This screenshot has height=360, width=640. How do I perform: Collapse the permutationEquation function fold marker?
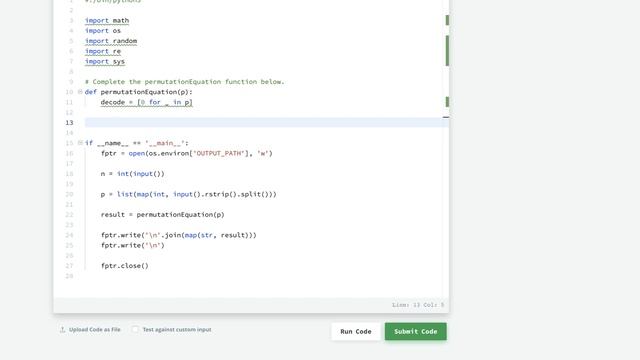[x=80, y=92]
